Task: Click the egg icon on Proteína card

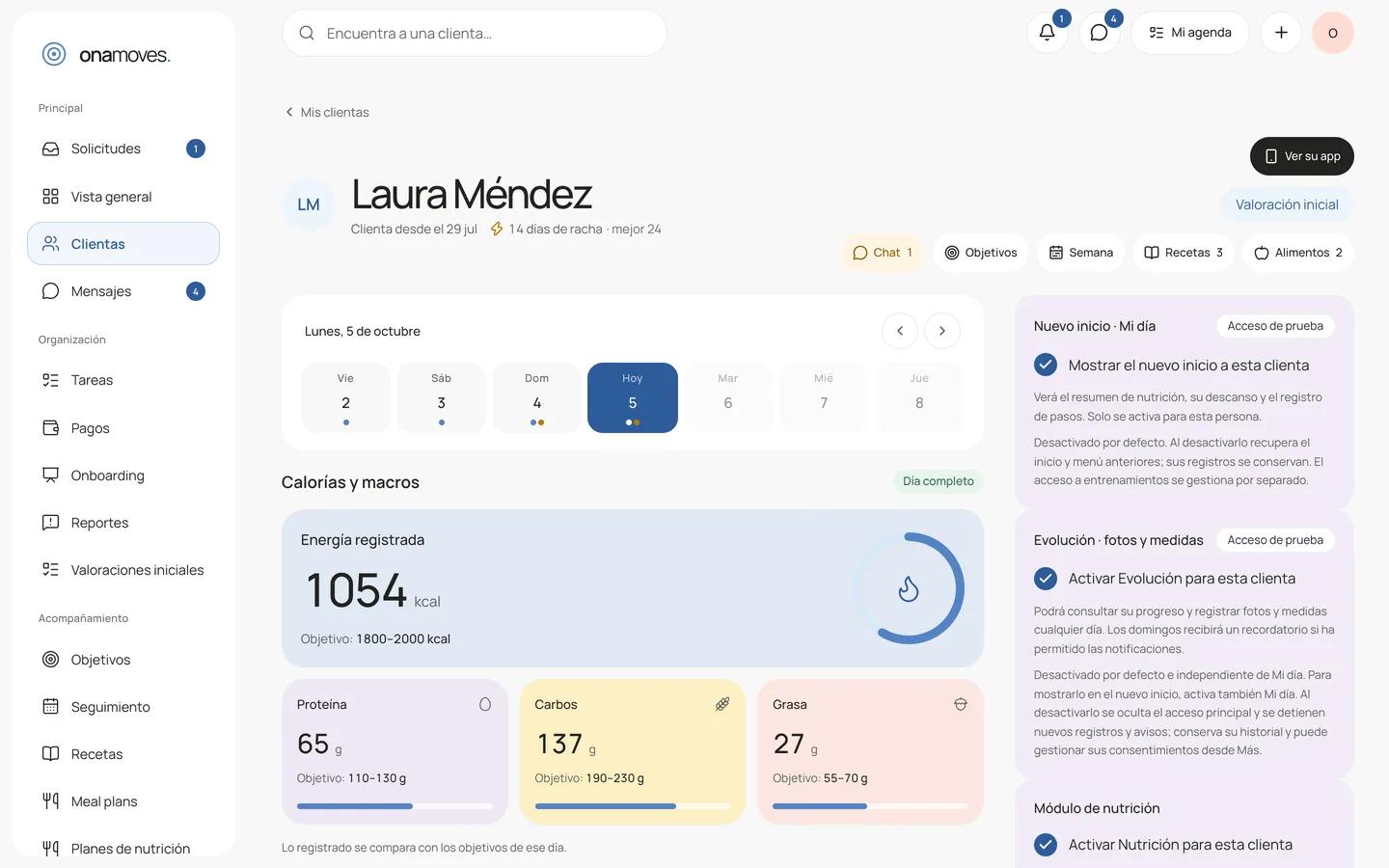Action: click(x=485, y=705)
